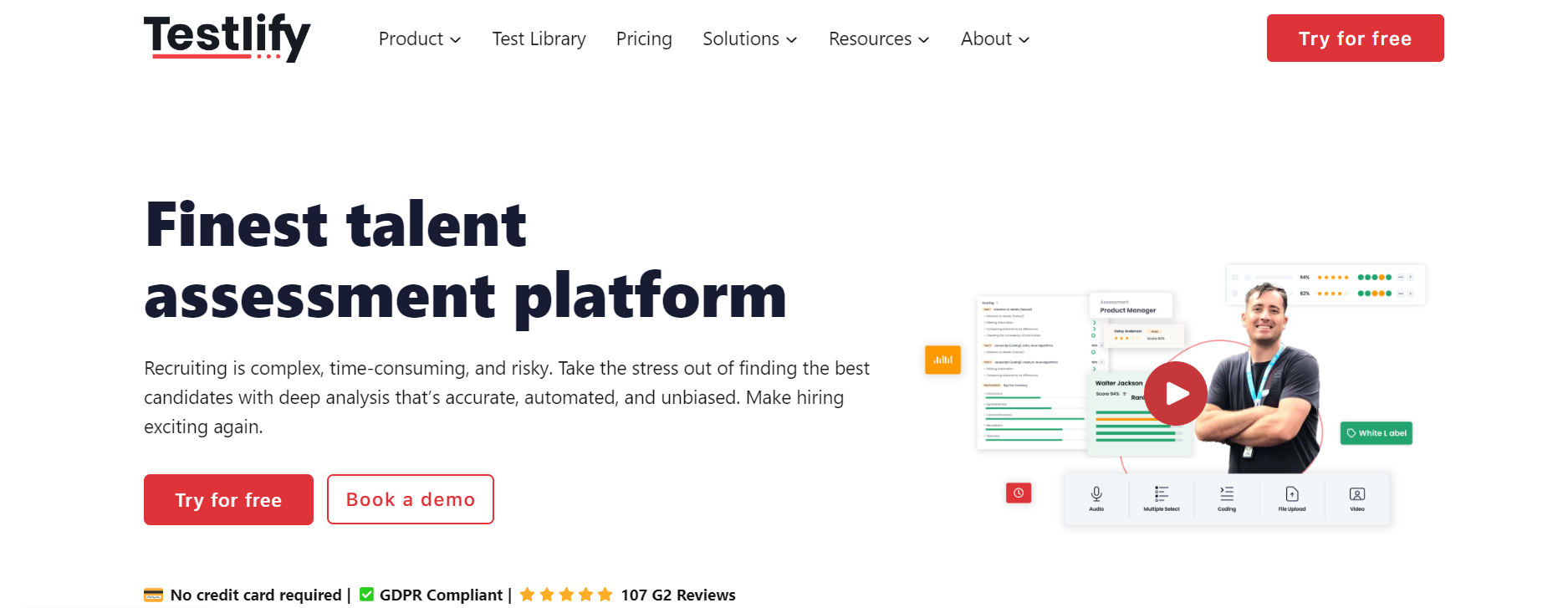1568x608 pixels.
Task: Click the Testlify logo
Action: pos(227,38)
